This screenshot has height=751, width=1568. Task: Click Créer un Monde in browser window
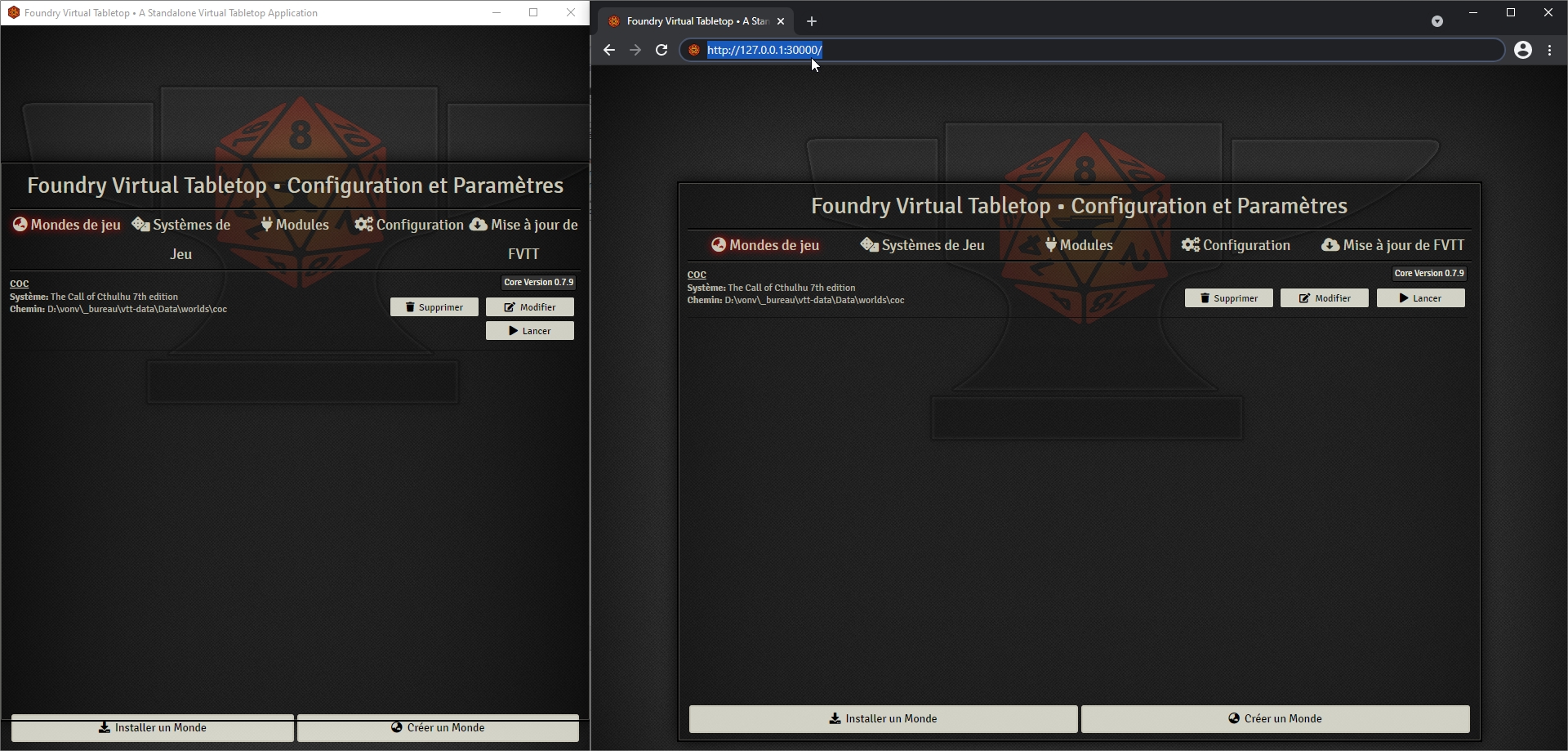(1275, 718)
